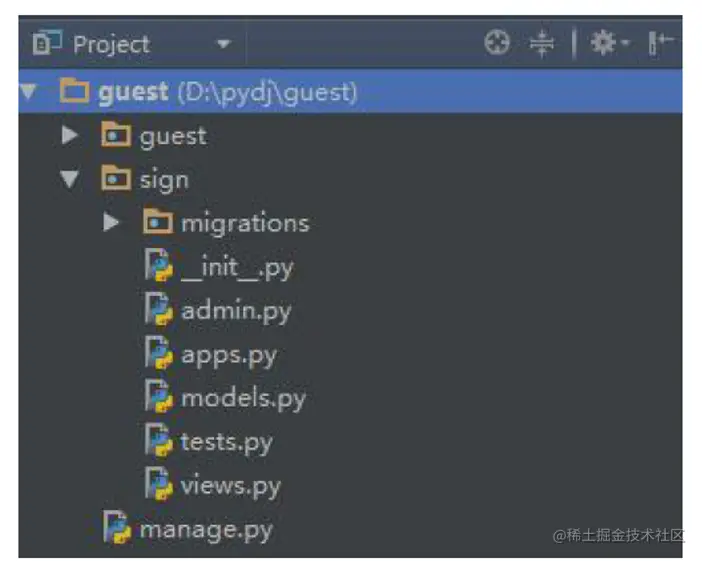Image resolution: width=702 pixels, height=561 pixels.
Task: Select tests.py in the sign folder
Action: tap(226, 441)
